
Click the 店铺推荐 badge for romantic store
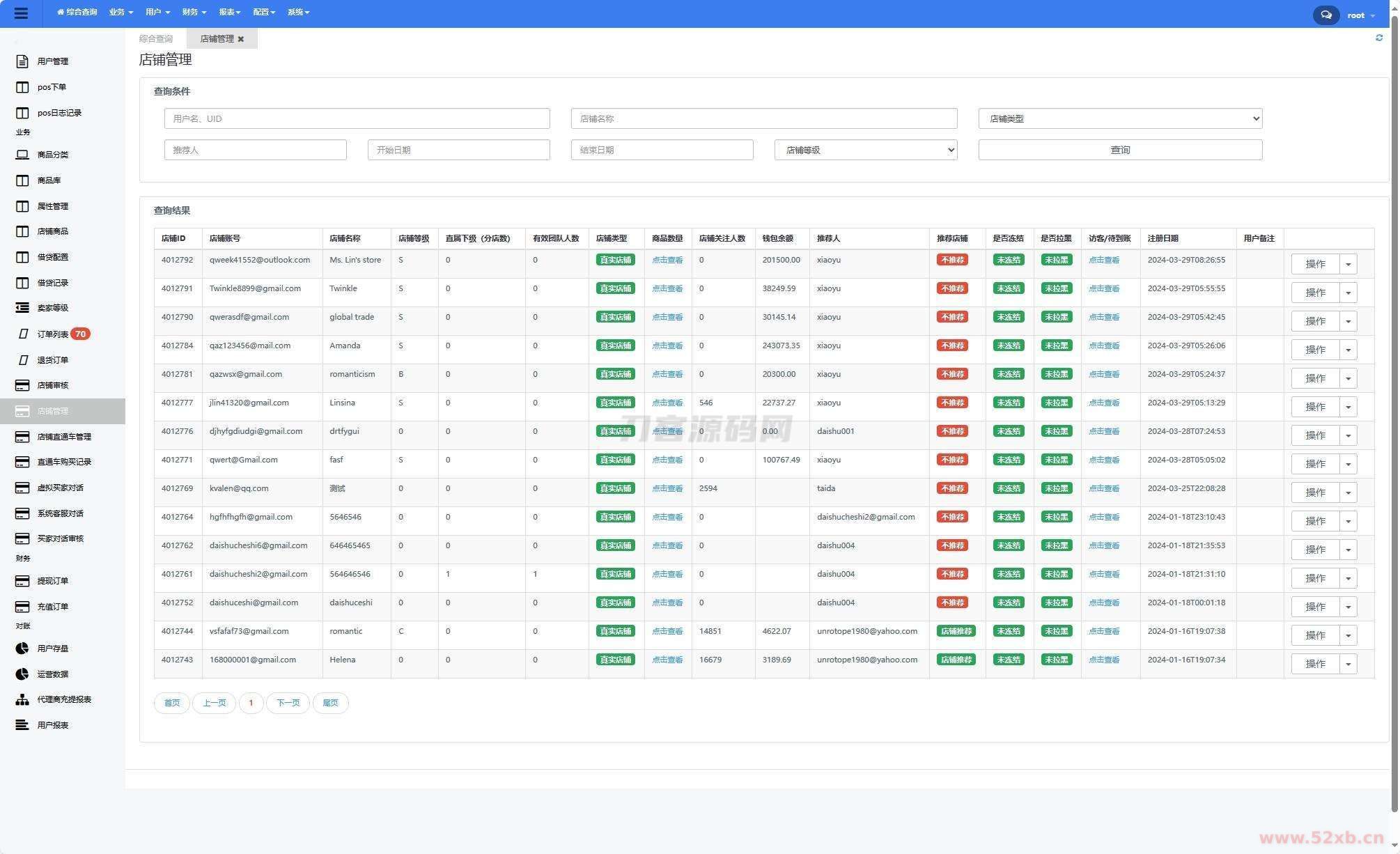[x=956, y=631]
